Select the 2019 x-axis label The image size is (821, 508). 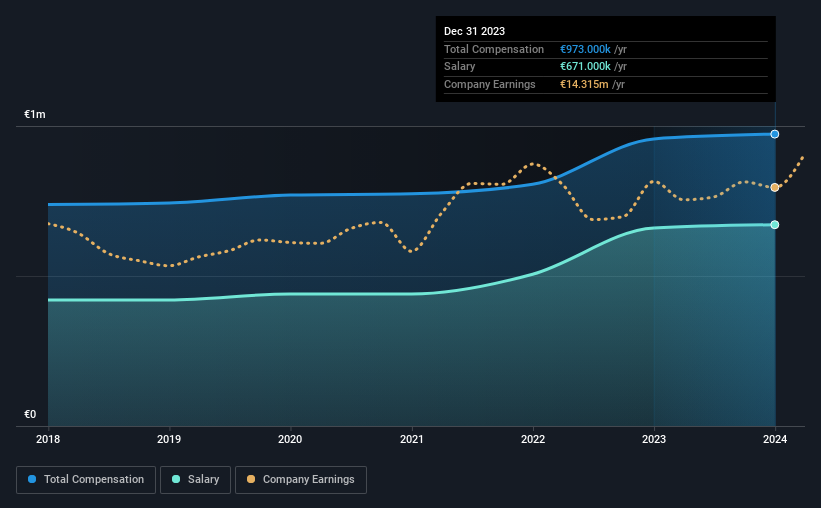coord(169,439)
